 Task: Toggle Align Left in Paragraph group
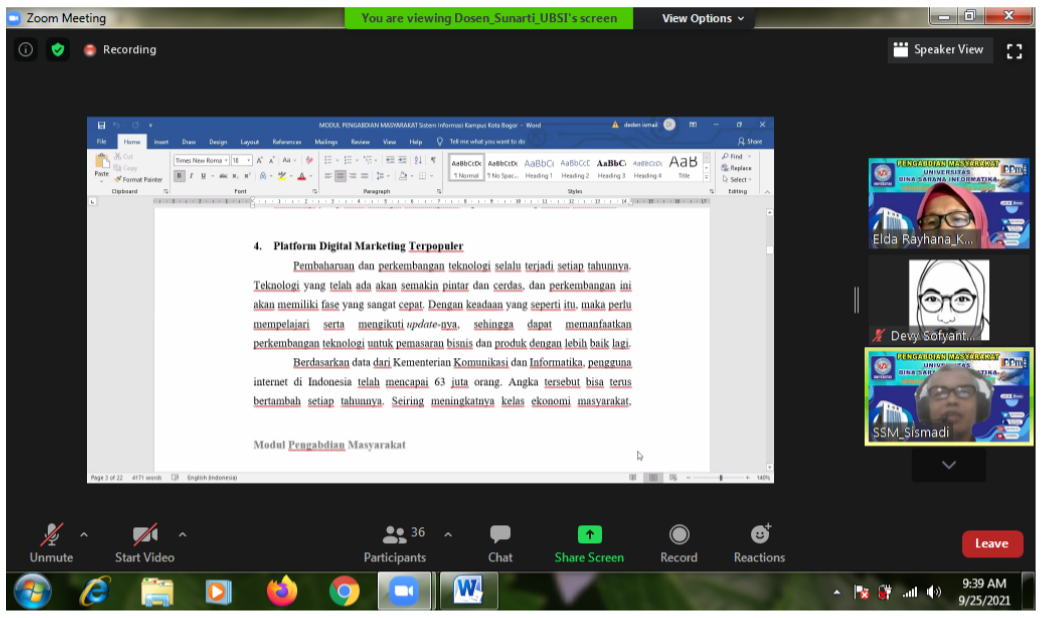pyautogui.click(x=328, y=176)
